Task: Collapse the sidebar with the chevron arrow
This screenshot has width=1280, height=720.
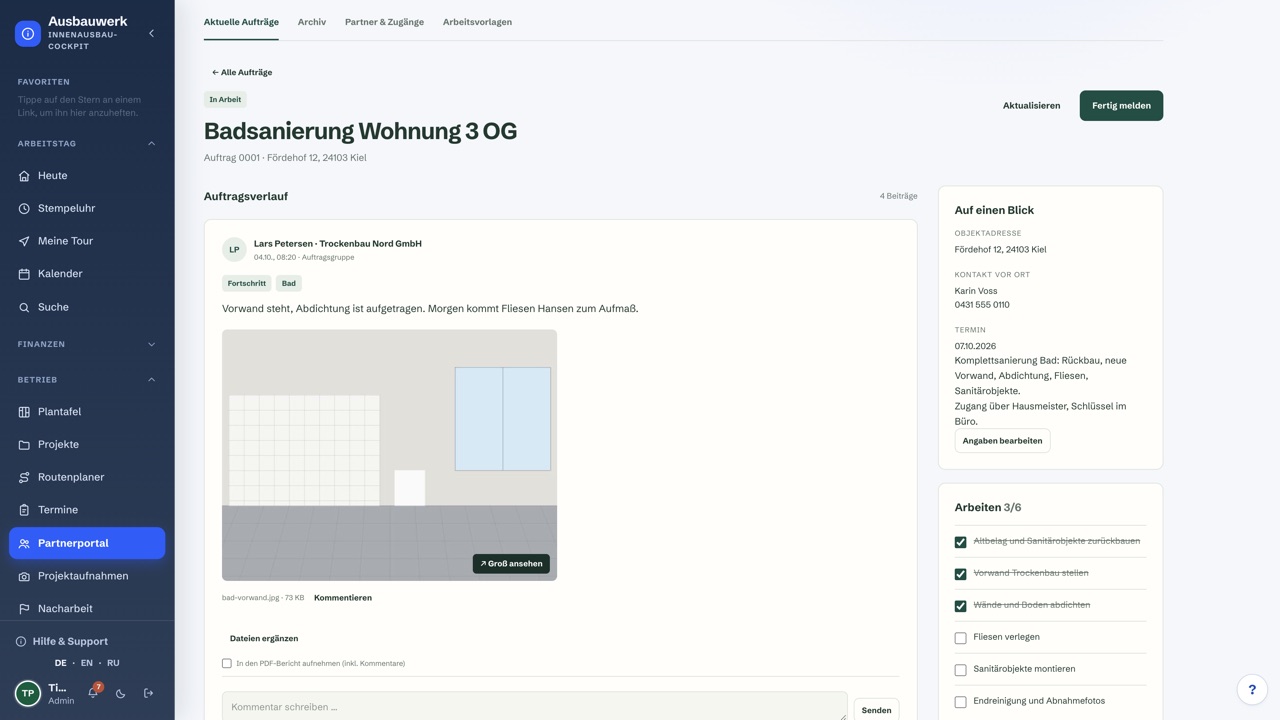Action: click(x=151, y=33)
